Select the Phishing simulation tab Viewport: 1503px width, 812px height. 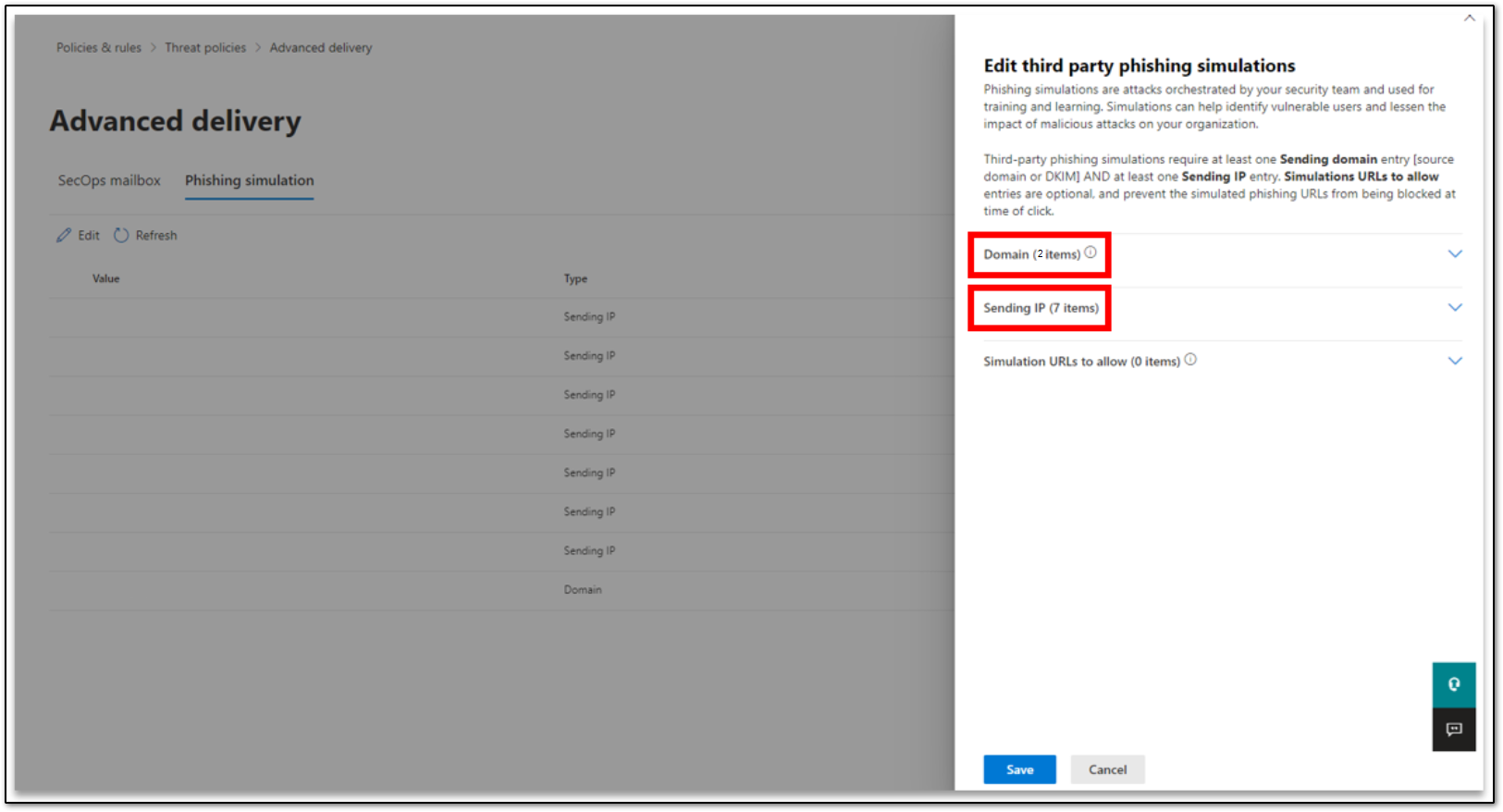(249, 180)
